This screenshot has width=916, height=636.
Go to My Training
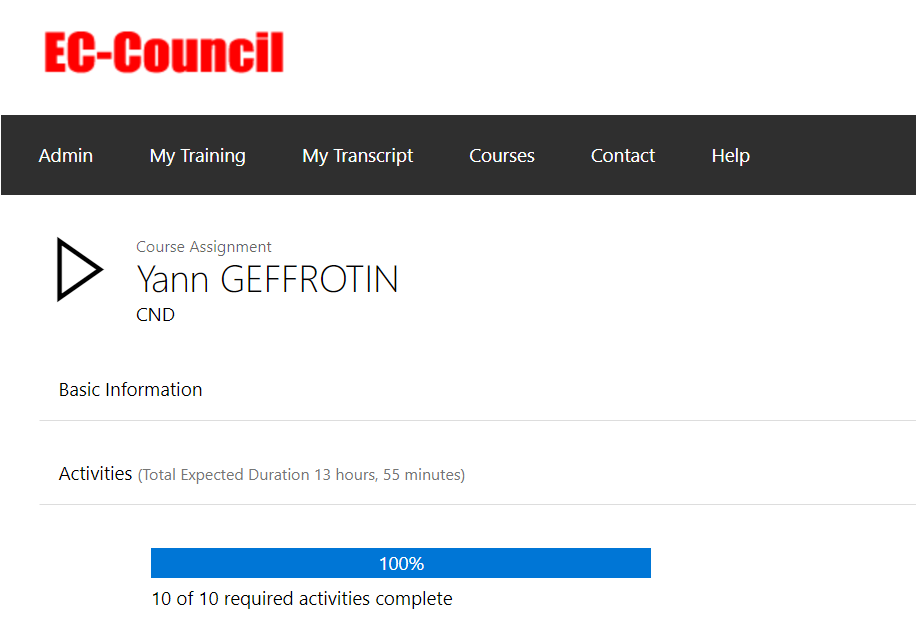click(197, 156)
